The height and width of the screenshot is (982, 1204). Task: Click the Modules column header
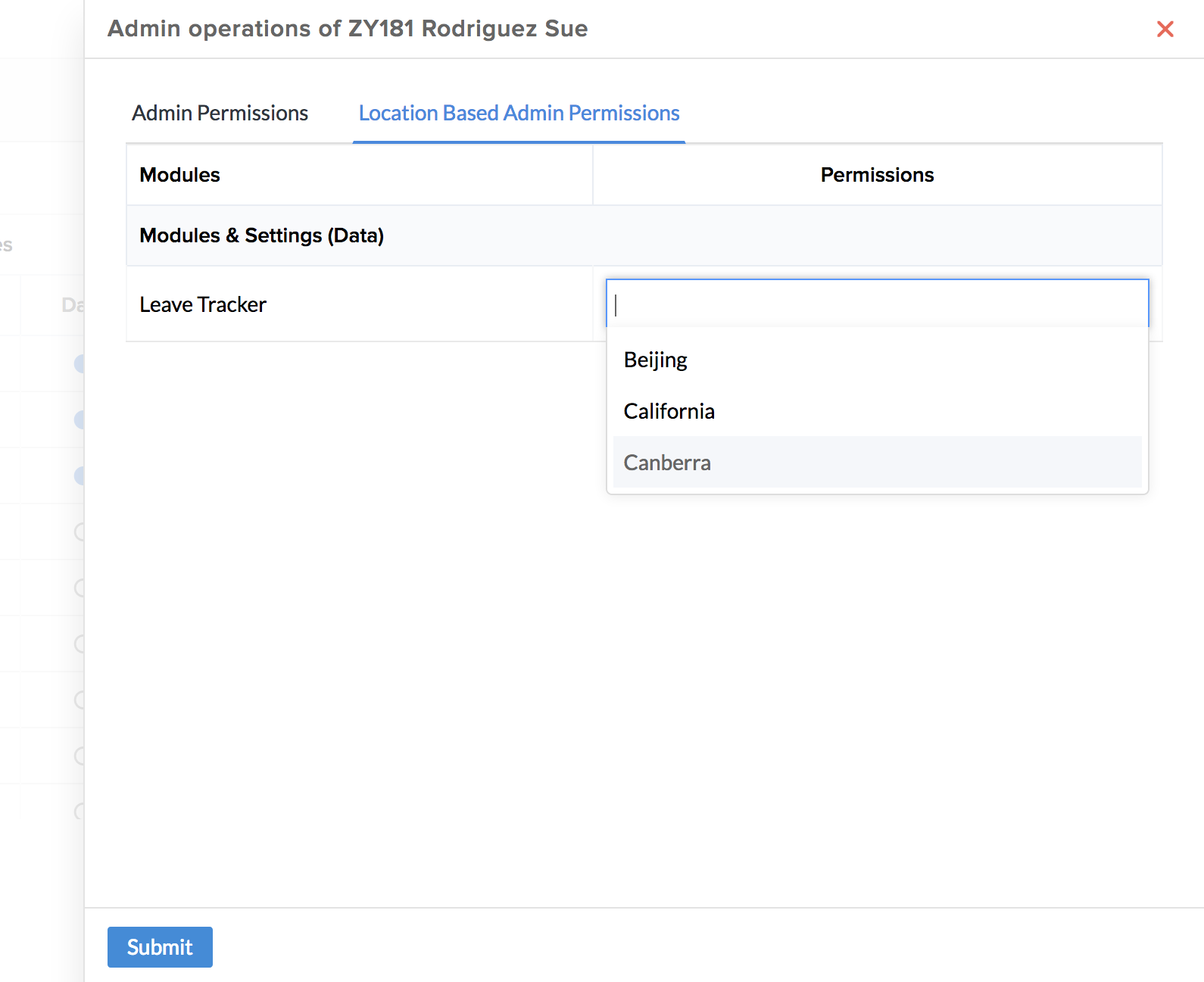pos(180,175)
